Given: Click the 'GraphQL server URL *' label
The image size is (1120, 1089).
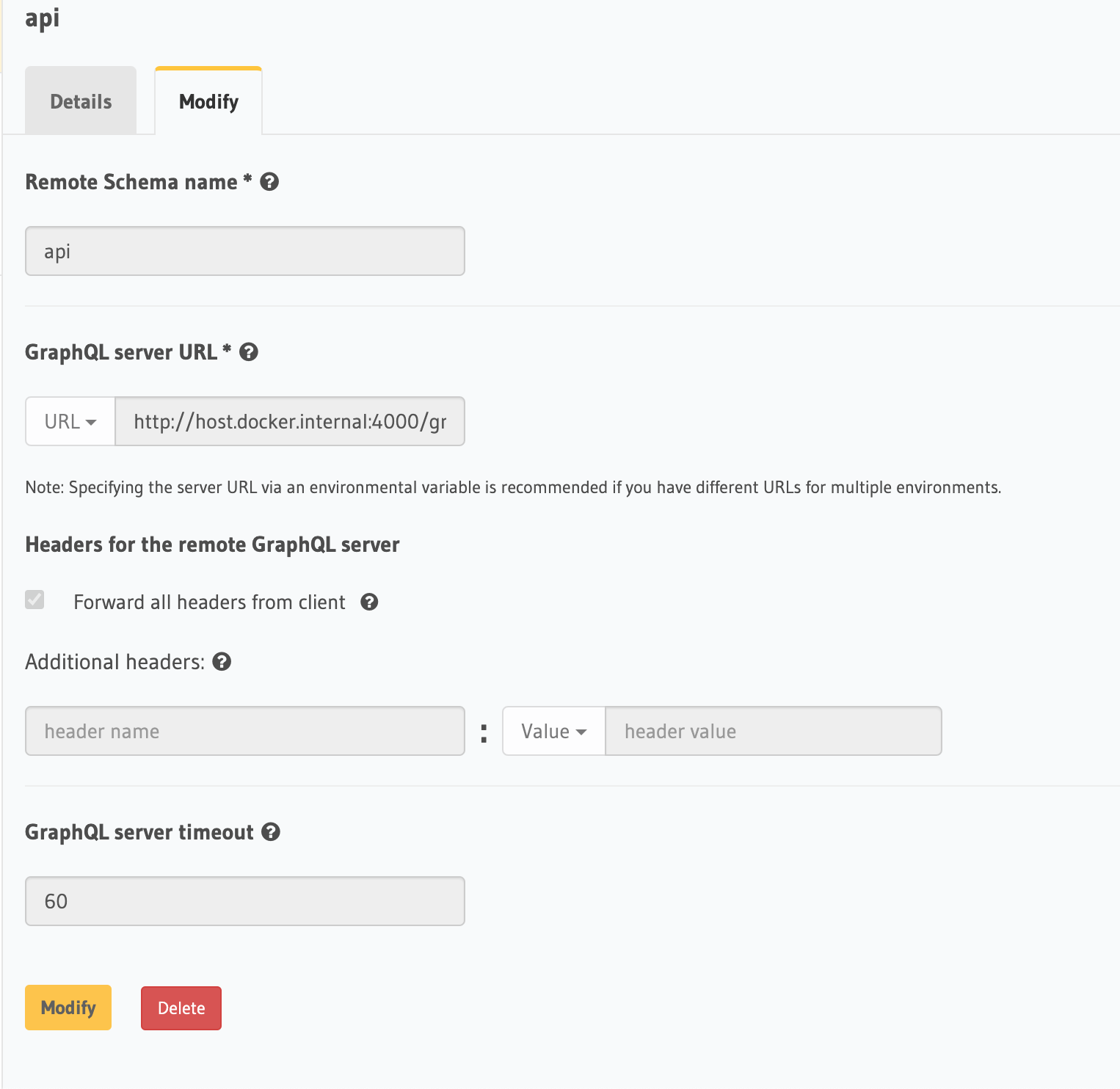Looking at the screenshot, I should coord(128,352).
